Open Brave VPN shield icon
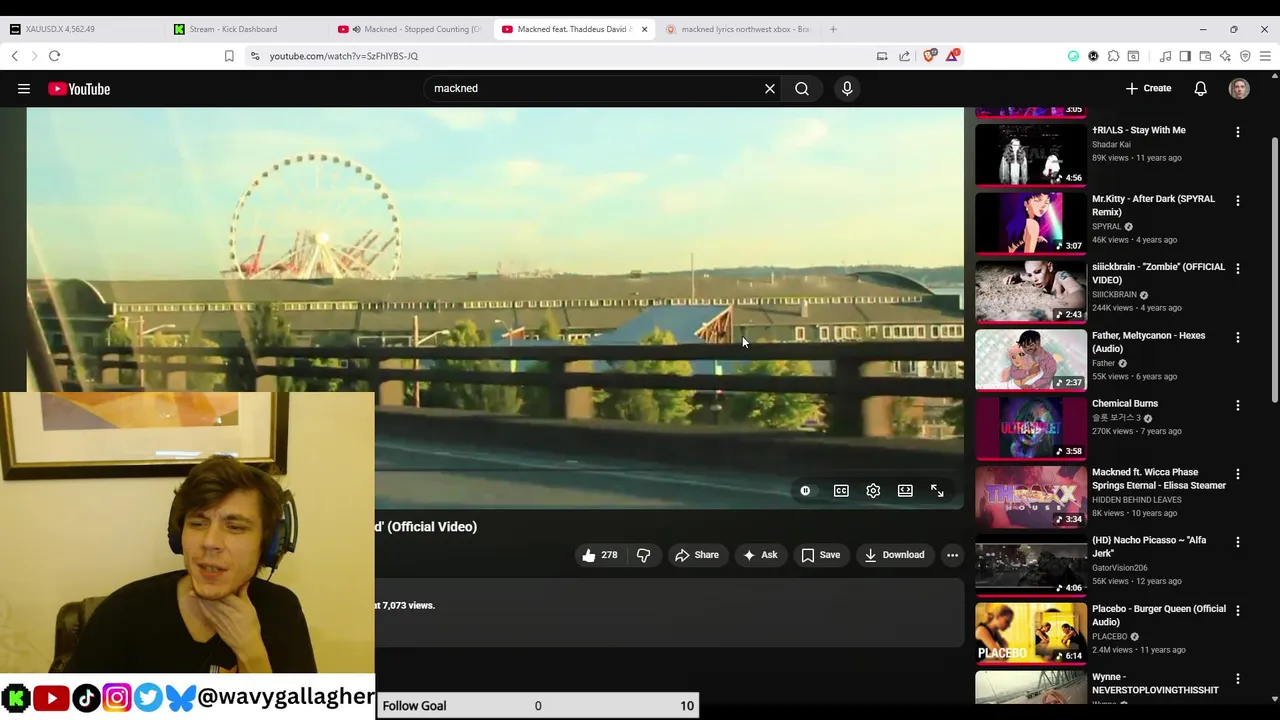This screenshot has width=1280, height=720. [x=1245, y=56]
